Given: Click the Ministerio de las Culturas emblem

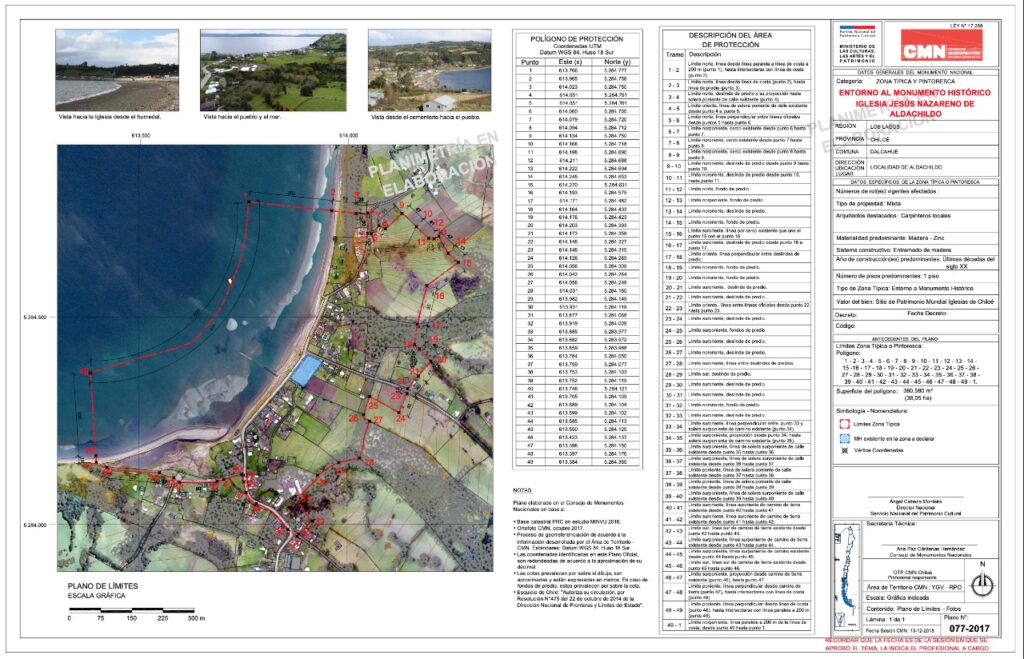Looking at the screenshot, I should coord(856,45).
